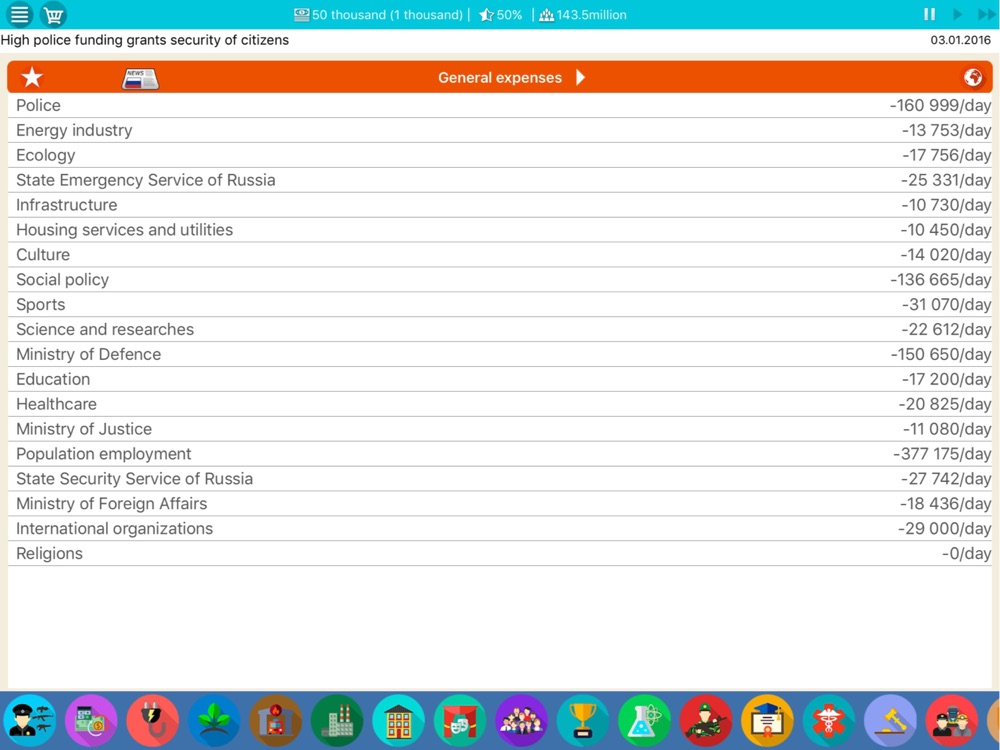Select Ministry of Foreign Affairs label
1000x750 pixels.
coord(112,503)
